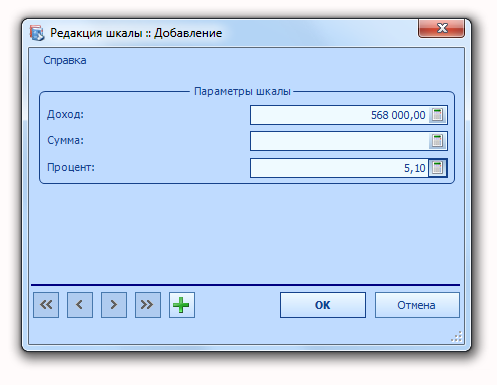Go to the previous record arrow
Image resolution: width=497 pixels, height=385 pixels.
[x=80, y=305]
